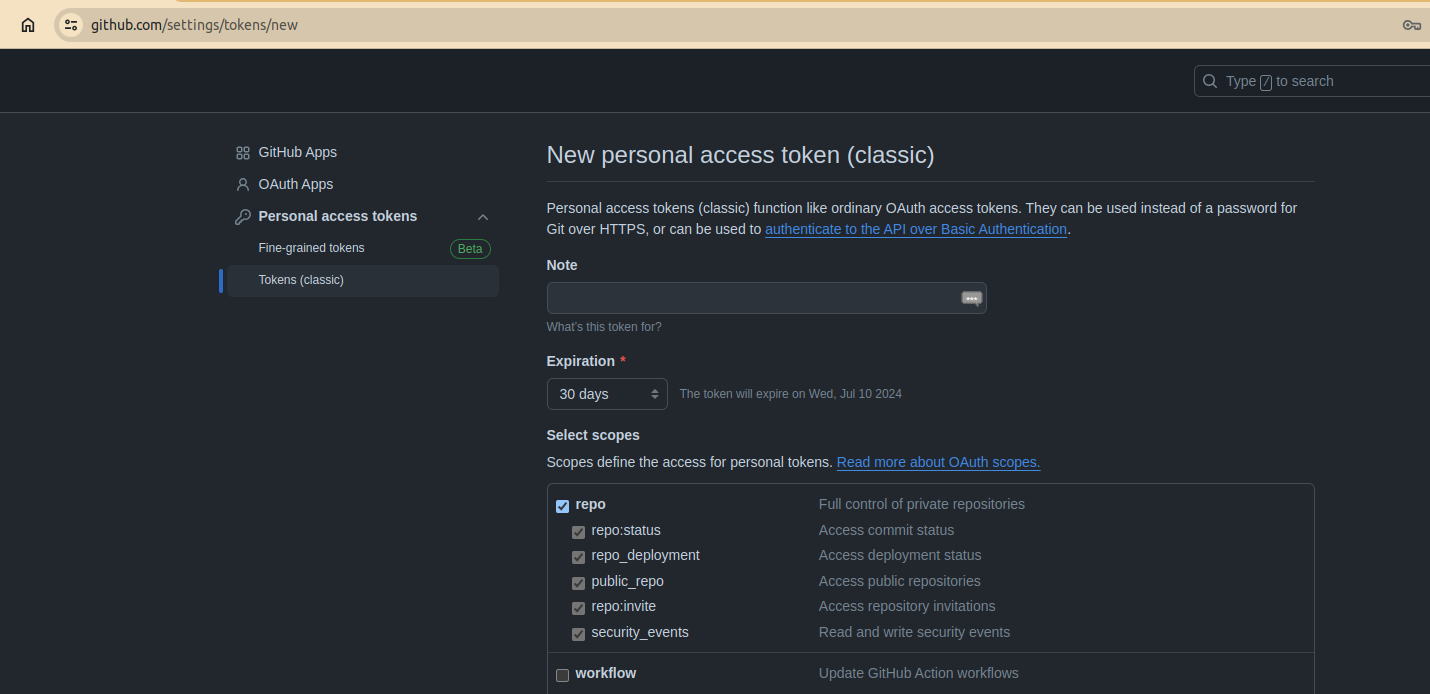Click the 'Select scopes' heading
This screenshot has width=1430, height=694.
click(593, 435)
